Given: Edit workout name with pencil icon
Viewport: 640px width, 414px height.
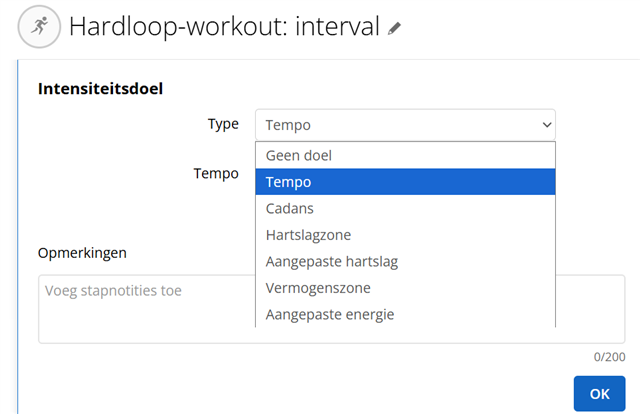Looking at the screenshot, I should 394,28.
